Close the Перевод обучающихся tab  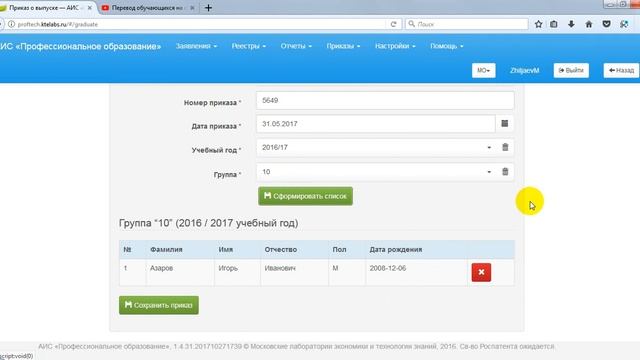[x=192, y=8]
